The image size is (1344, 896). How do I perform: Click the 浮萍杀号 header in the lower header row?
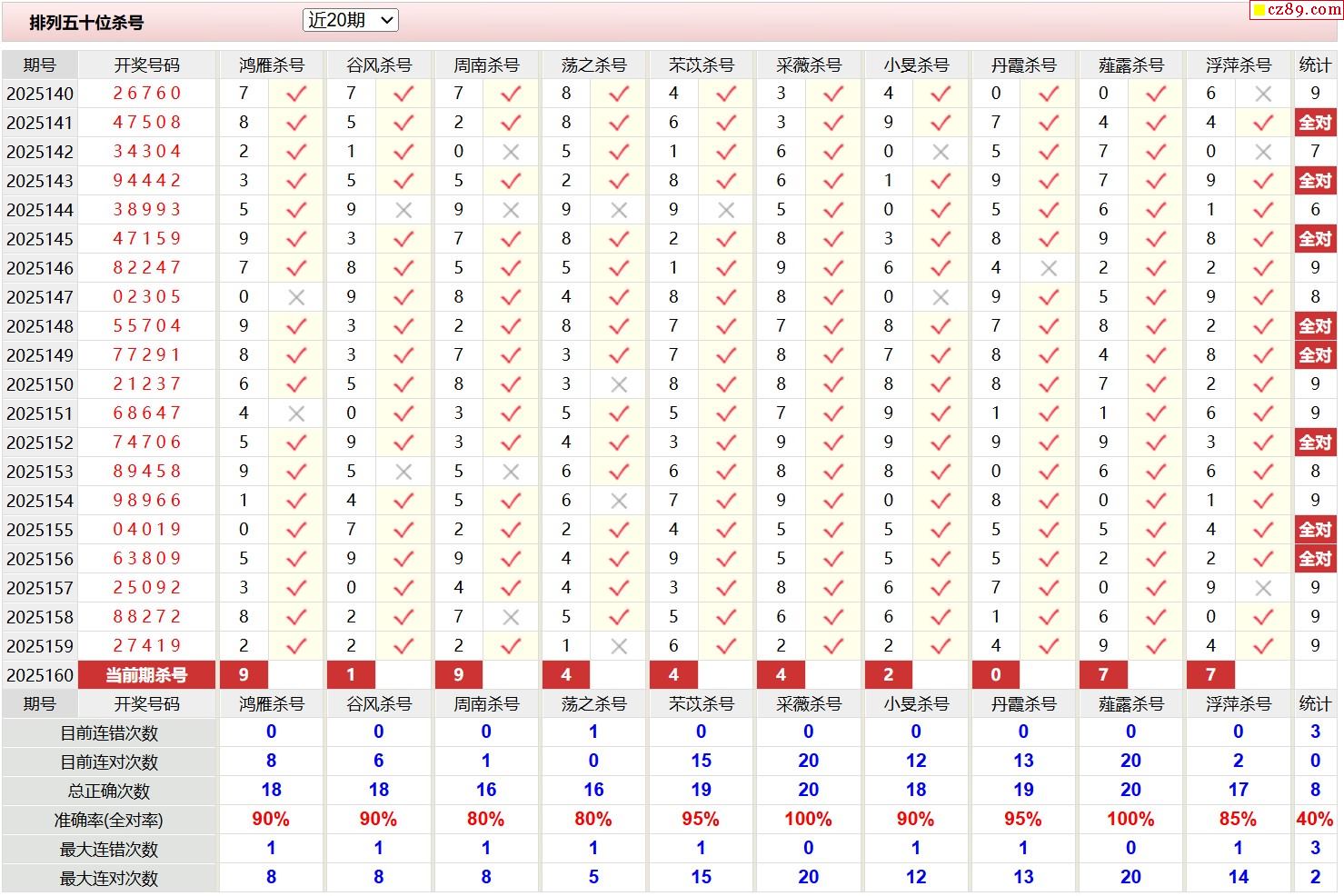coord(1239,704)
